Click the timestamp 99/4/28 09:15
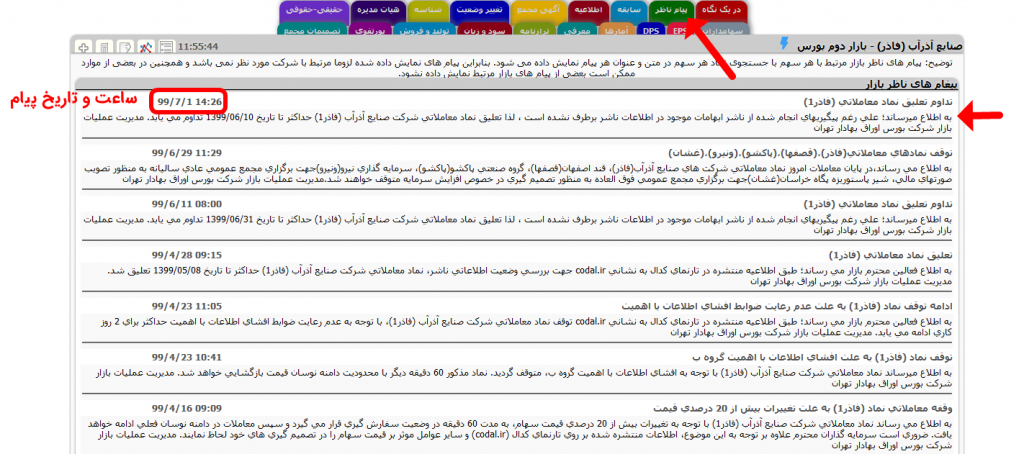The height and width of the screenshot is (454, 1024). [187, 255]
